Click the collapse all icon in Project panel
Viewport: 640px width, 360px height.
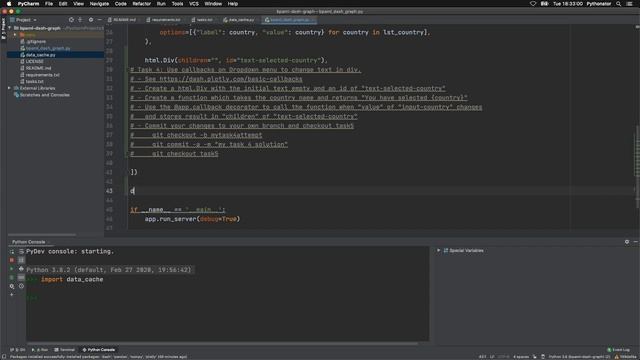[x=80, y=20]
